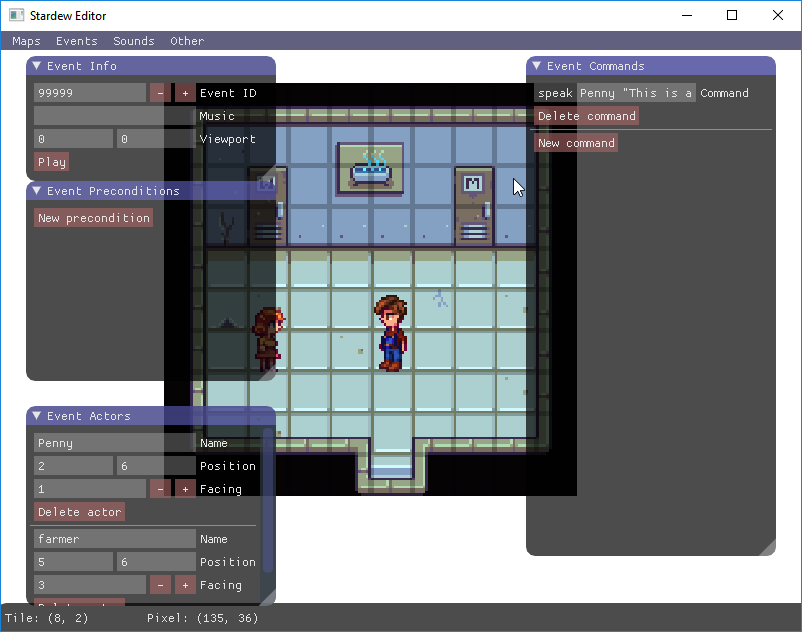Click the resize grip of Event Commands panel
Viewport: 802px width, 632px height.
768,548
